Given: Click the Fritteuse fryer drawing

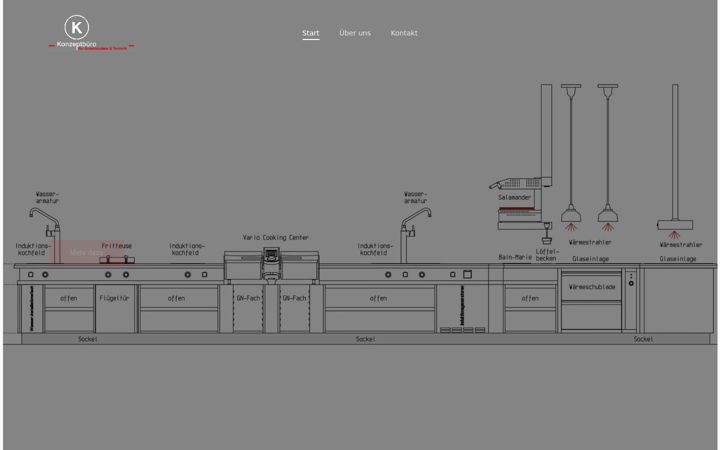Looking at the screenshot, I should click(117, 259).
